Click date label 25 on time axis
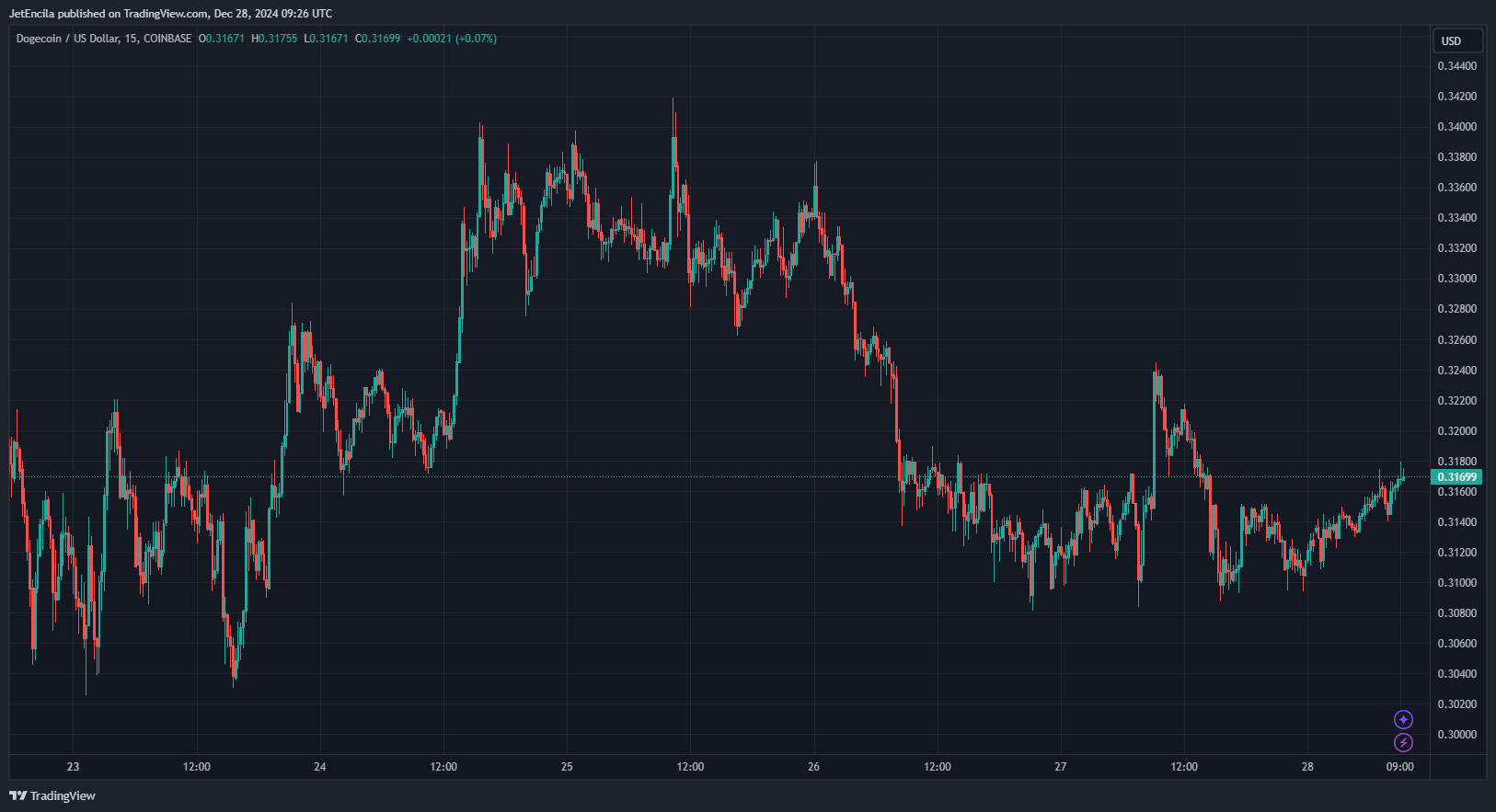Screen dimensions: 1496x812 (567, 767)
